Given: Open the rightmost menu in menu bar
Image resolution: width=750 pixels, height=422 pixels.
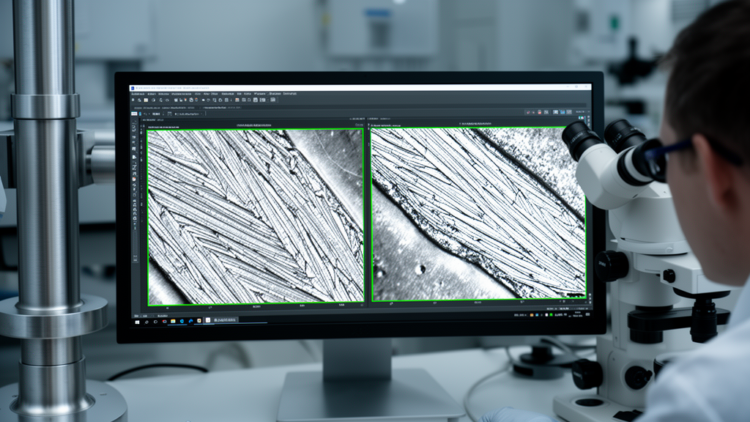Looking at the screenshot, I should point(290,94).
